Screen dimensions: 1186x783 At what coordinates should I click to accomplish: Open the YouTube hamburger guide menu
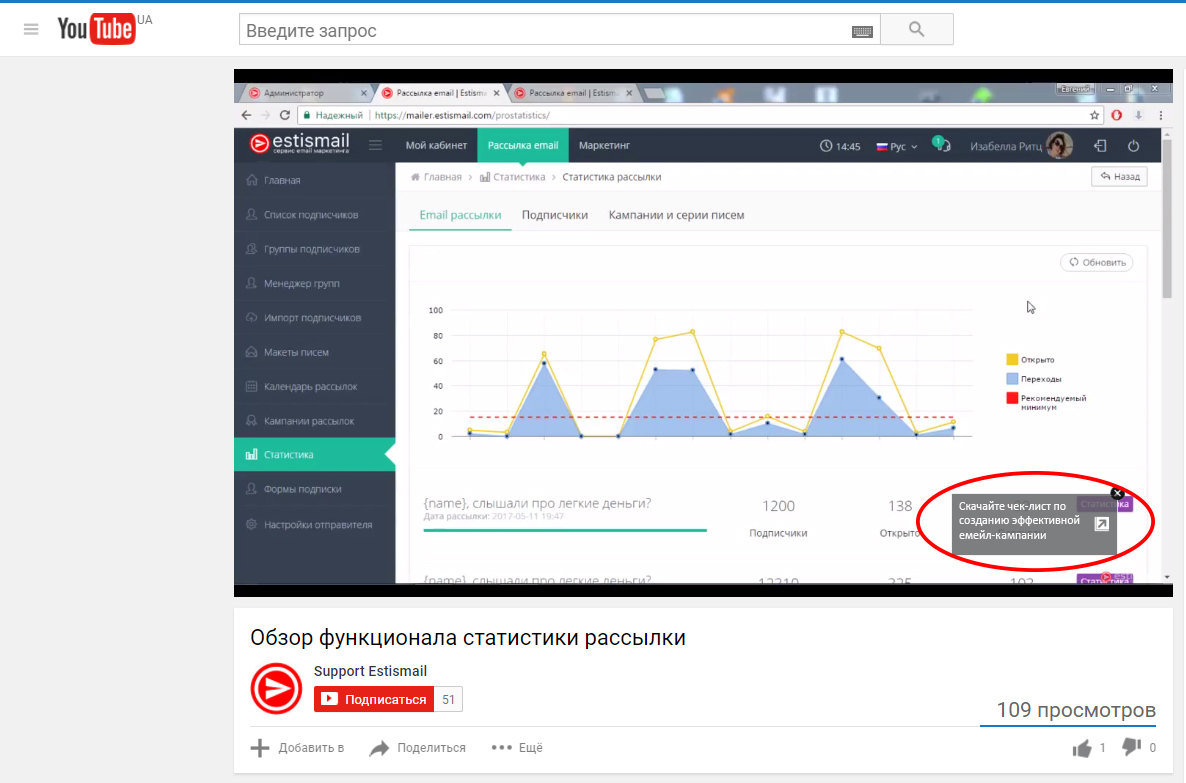(x=31, y=30)
